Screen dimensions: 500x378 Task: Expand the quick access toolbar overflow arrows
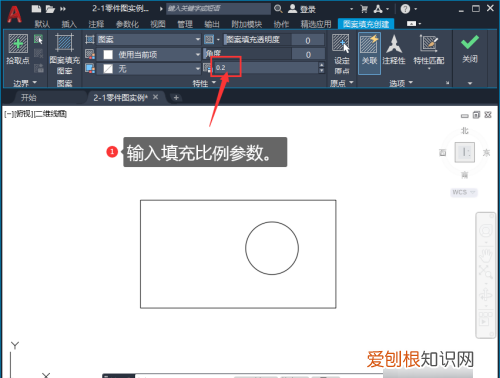tap(63, 9)
